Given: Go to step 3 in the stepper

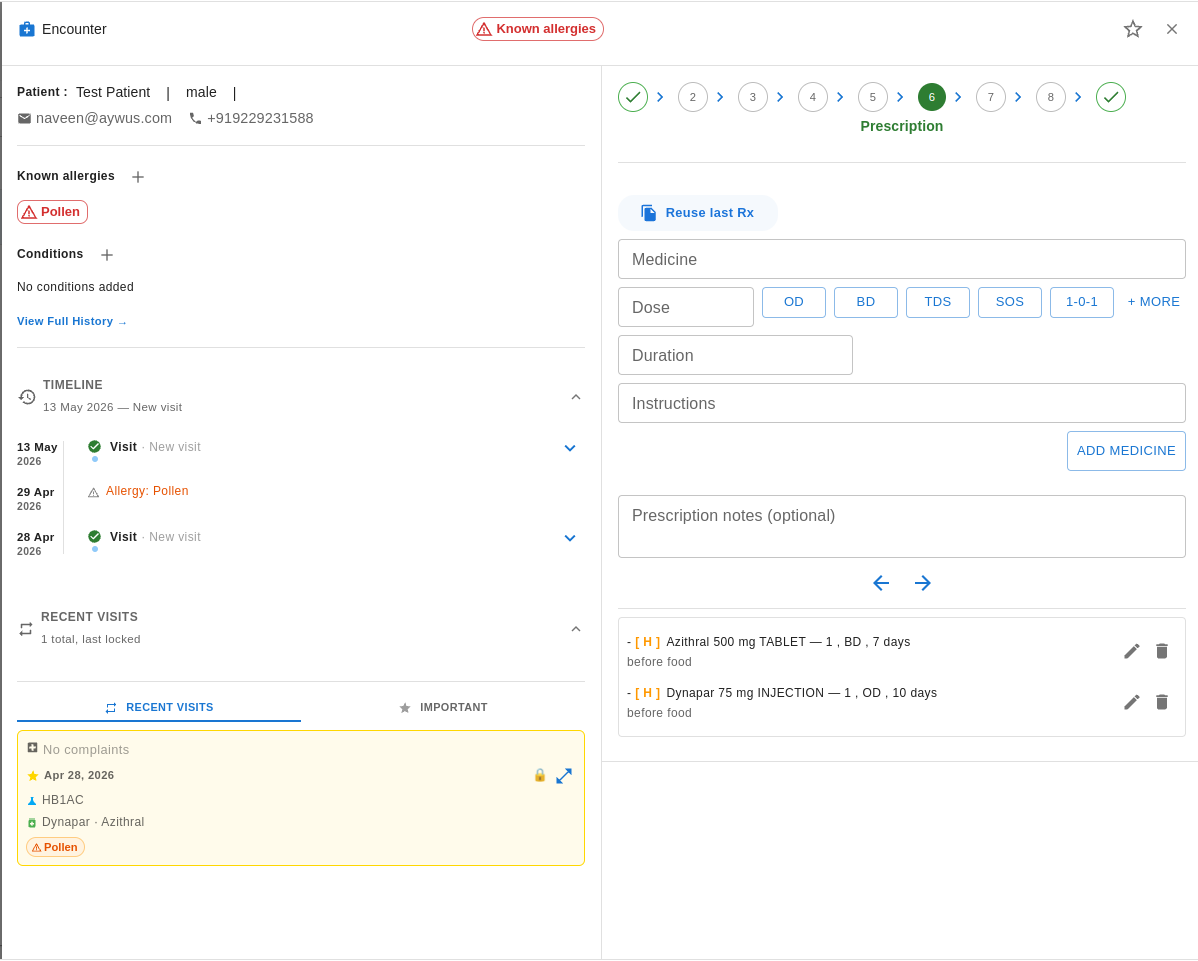Looking at the screenshot, I should coord(753,97).
